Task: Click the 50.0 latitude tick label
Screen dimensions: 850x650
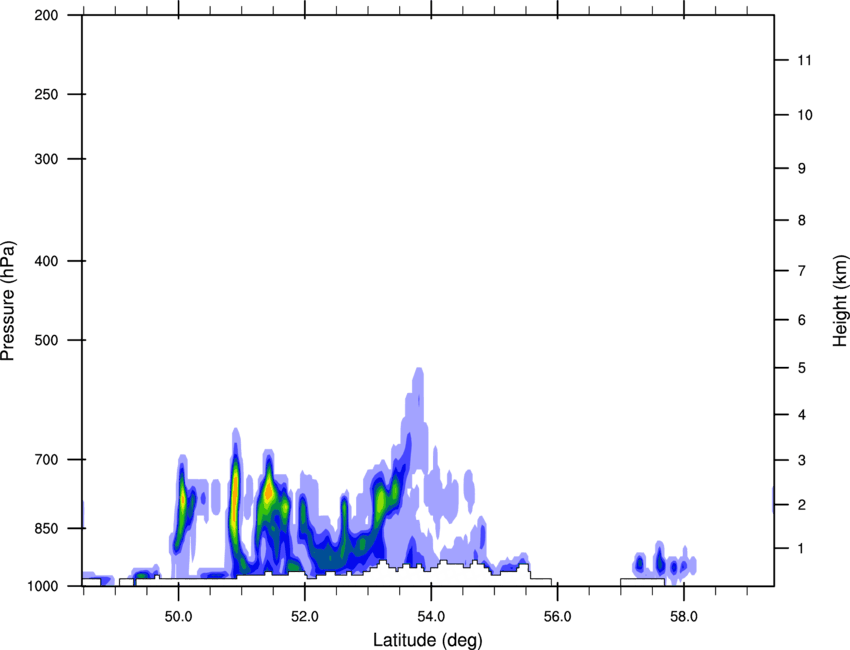Action: coord(178,616)
